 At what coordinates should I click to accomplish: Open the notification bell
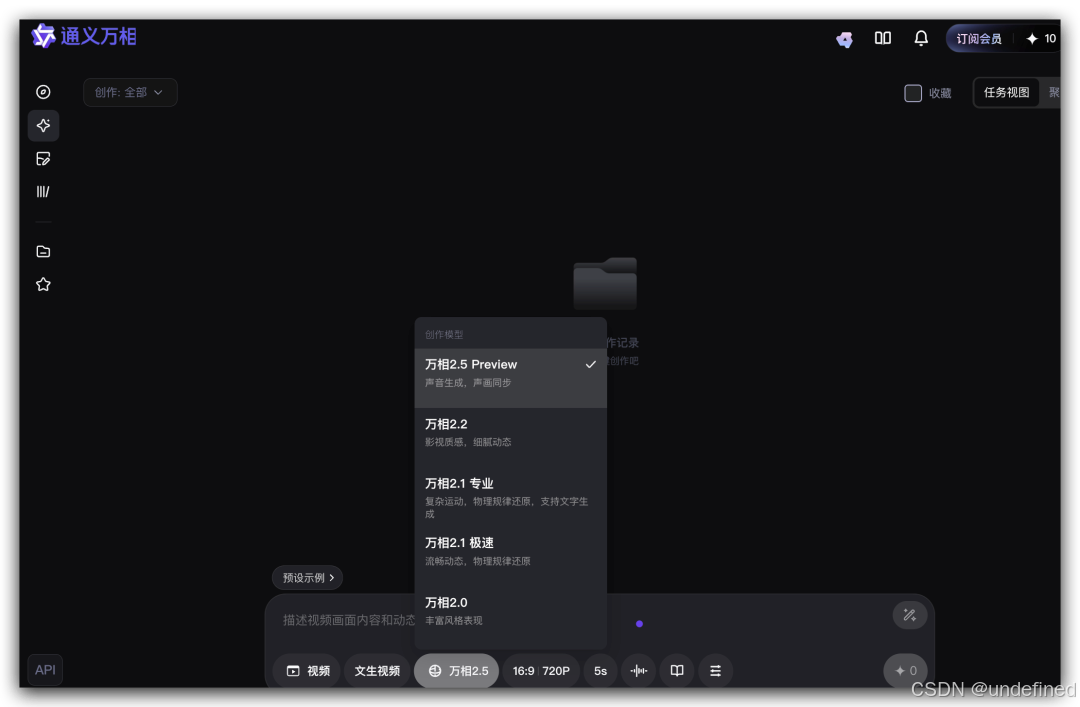[x=921, y=39]
